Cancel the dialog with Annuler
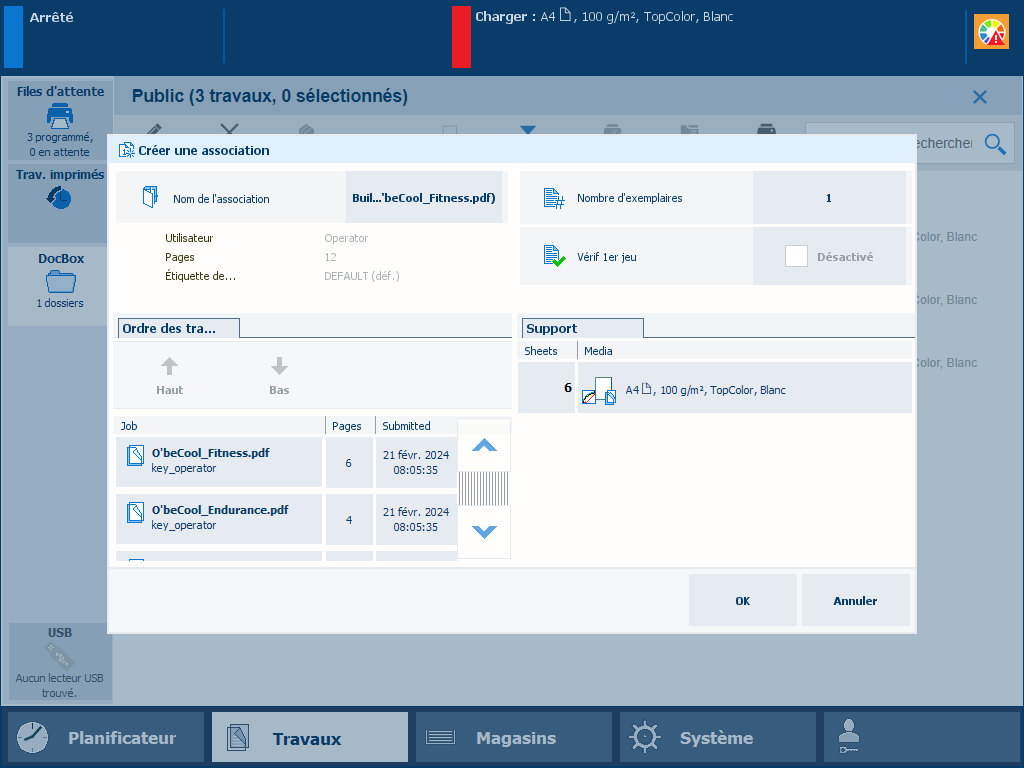The image size is (1024, 768). pos(855,601)
